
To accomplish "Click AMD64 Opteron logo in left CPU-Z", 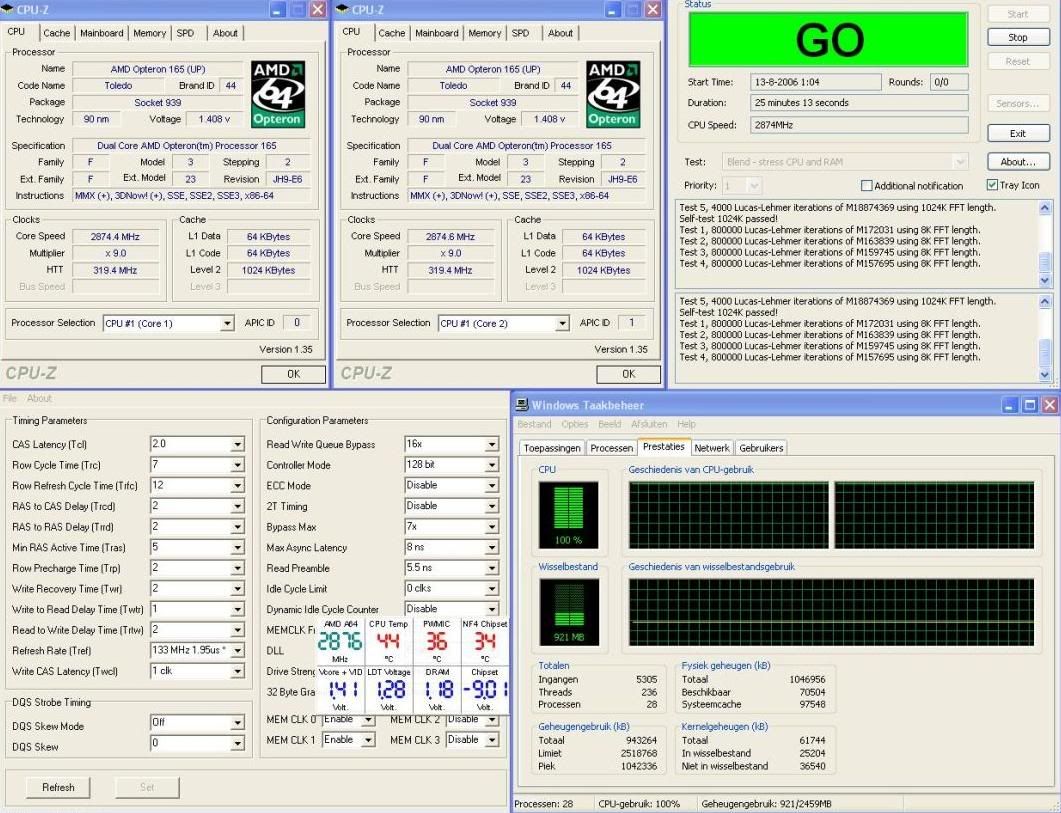I will (x=277, y=94).
